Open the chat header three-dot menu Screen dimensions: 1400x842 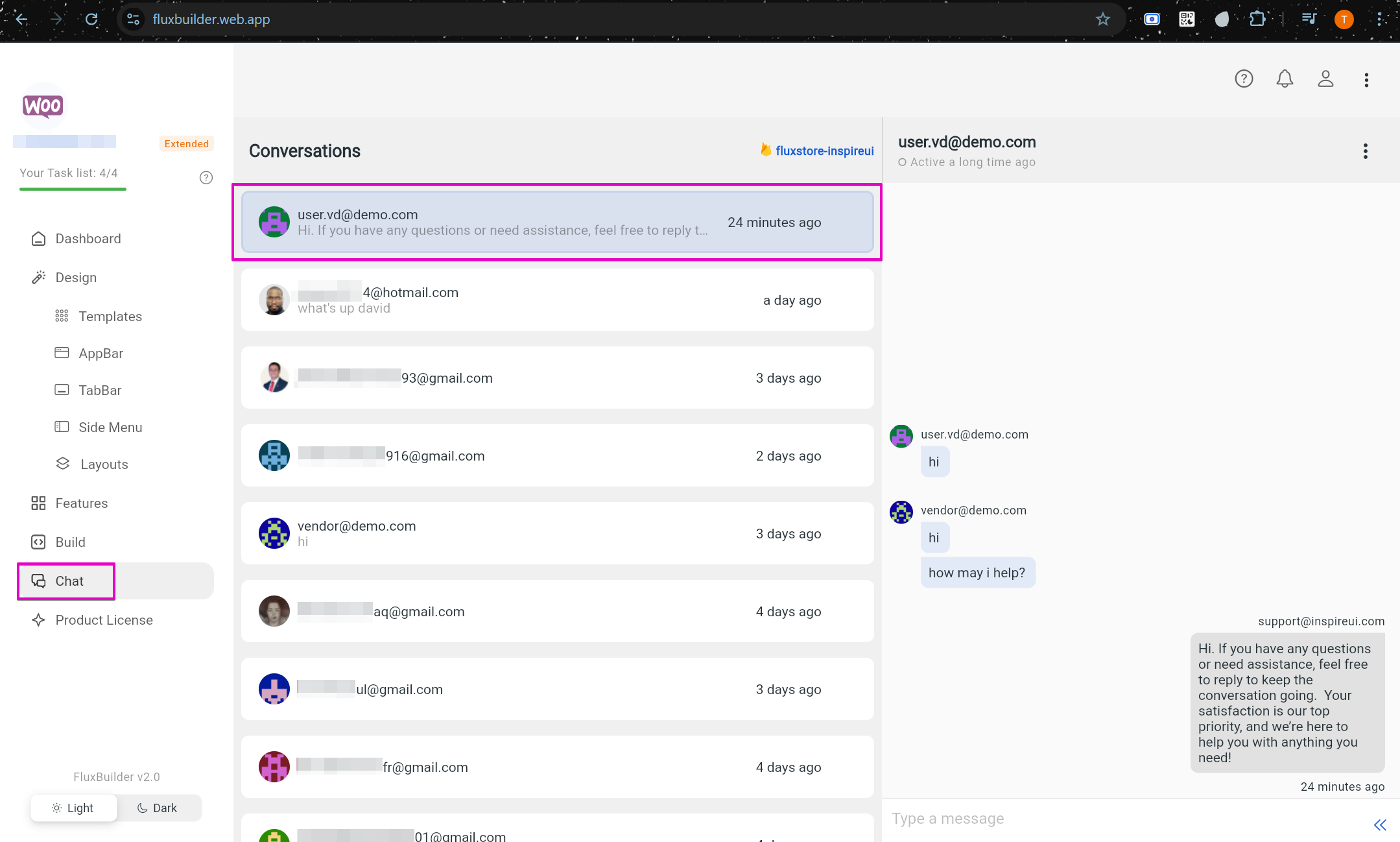pos(1365,151)
